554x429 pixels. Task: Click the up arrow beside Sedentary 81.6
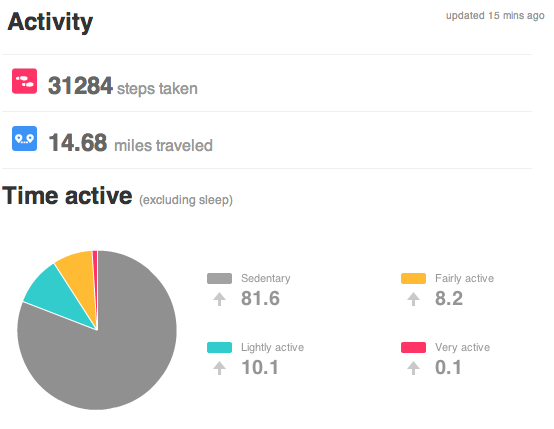219,299
